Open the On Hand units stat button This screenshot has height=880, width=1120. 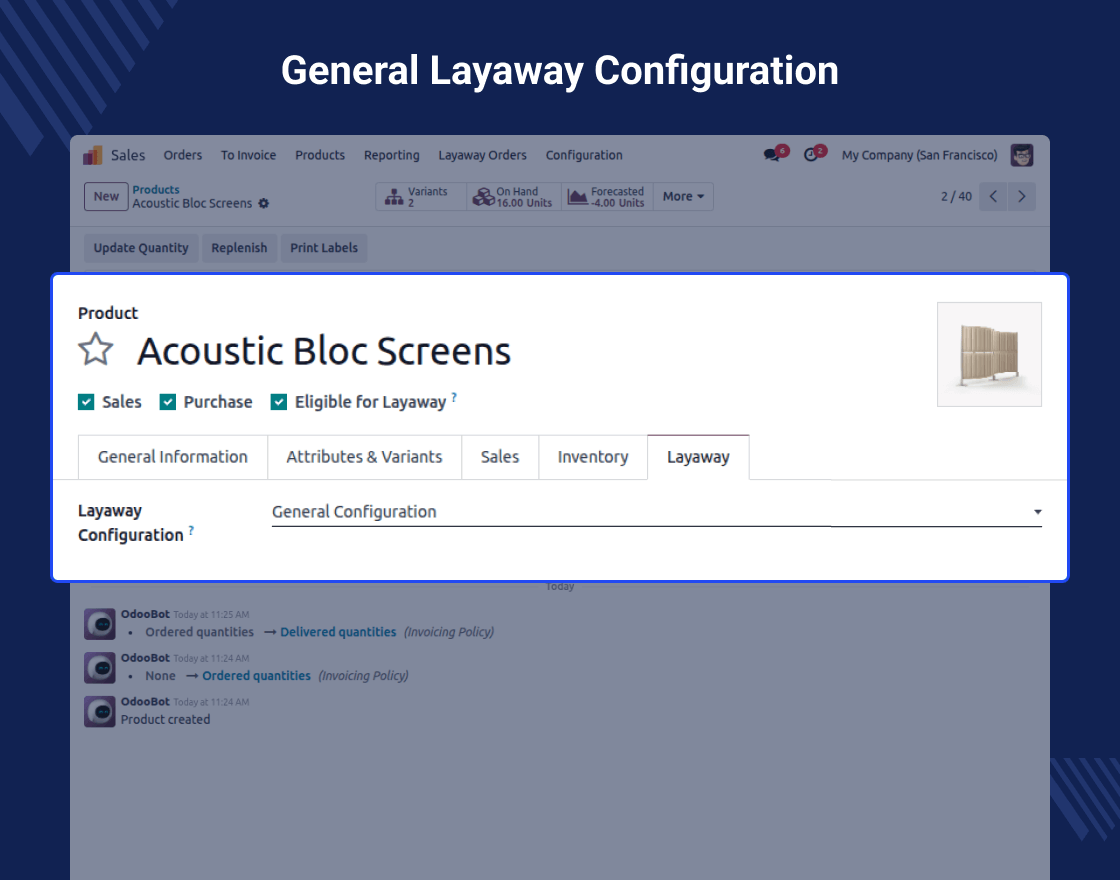(514, 196)
